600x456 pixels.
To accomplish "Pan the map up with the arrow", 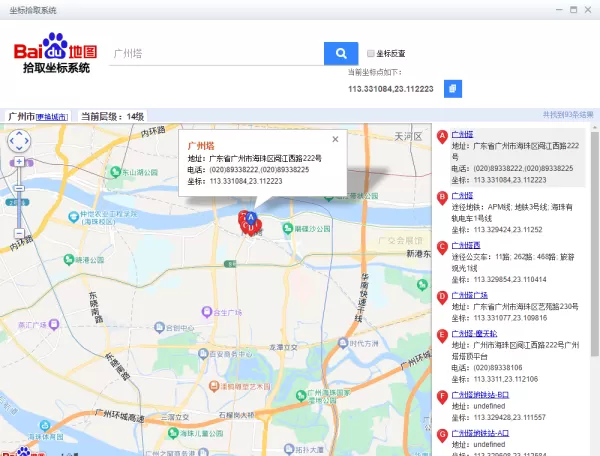I will point(19,134).
